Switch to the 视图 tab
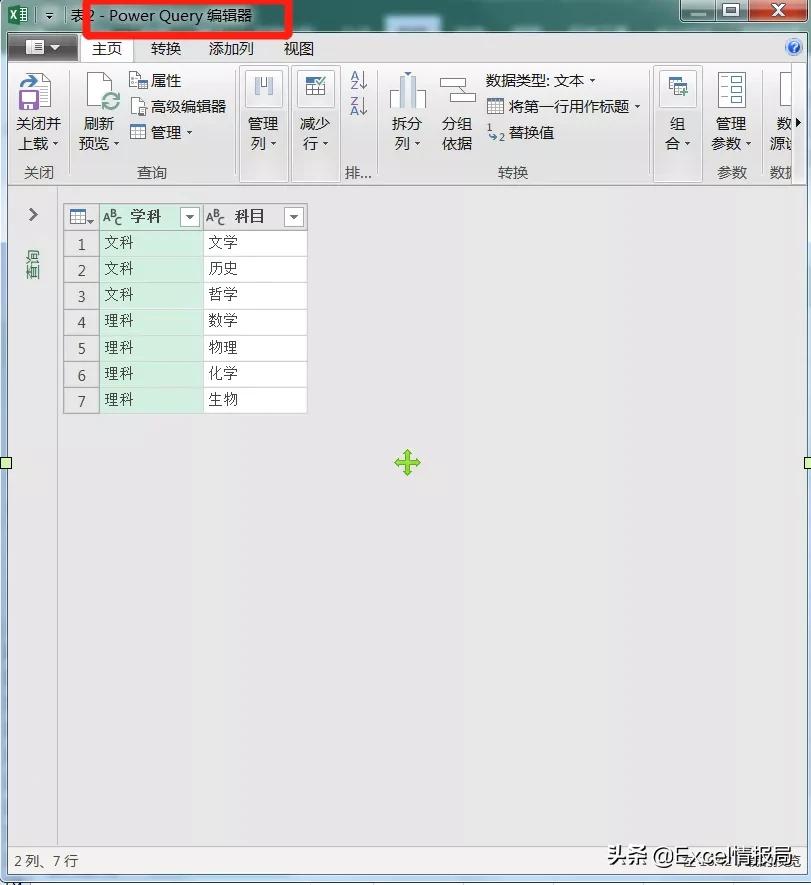 pyautogui.click(x=299, y=49)
